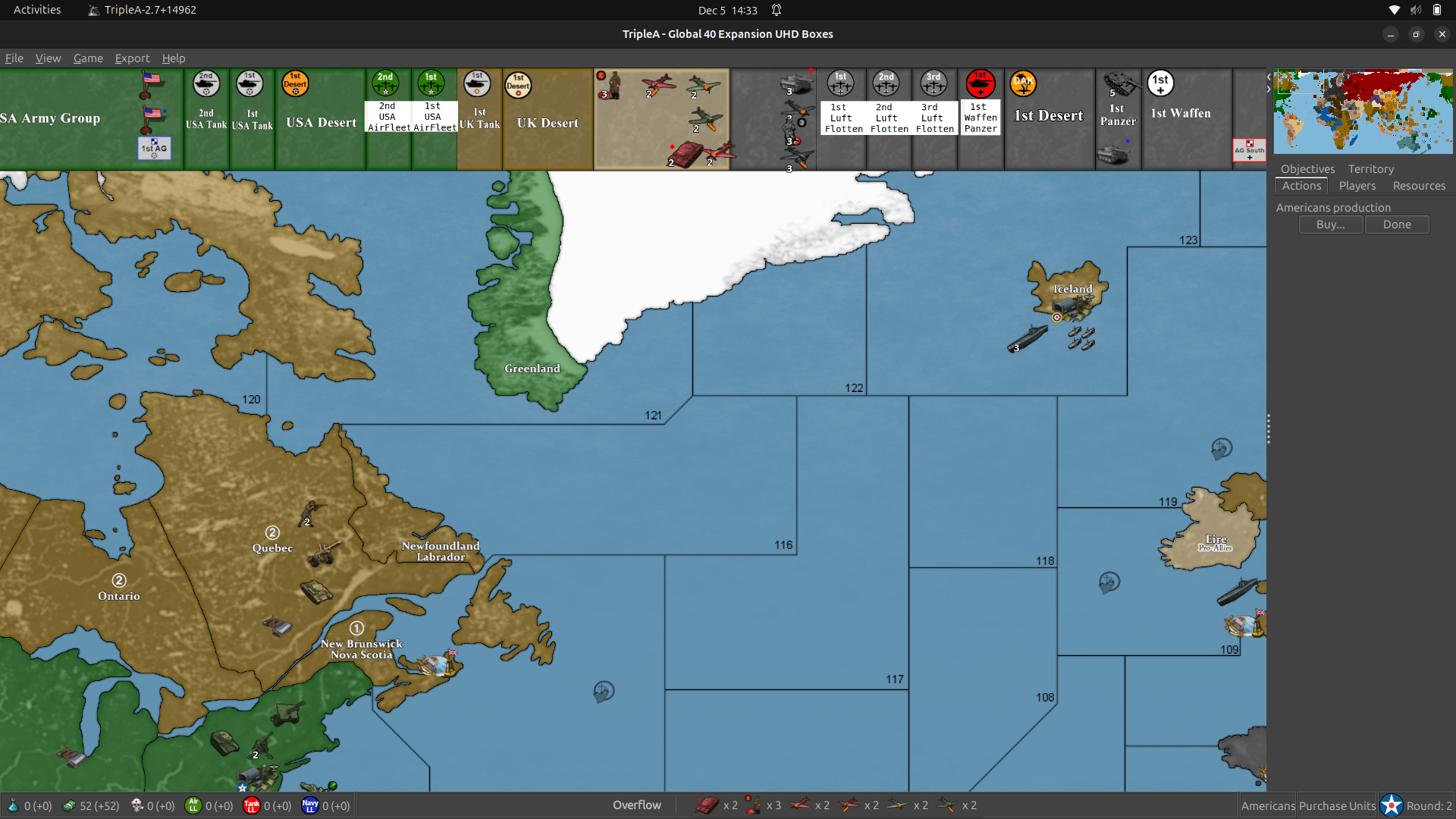Click the PUs coin icon showing 52 (+52)
The height and width of the screenshot is (819, 1456).
(69, 805)
